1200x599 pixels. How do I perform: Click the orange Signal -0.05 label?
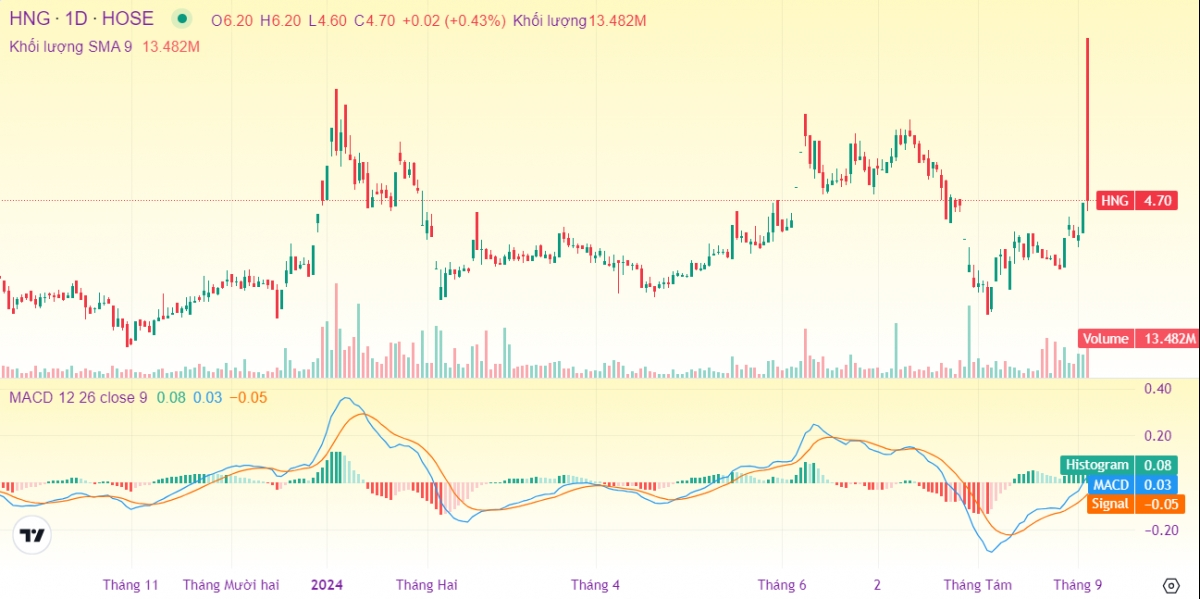(1120, 504)
